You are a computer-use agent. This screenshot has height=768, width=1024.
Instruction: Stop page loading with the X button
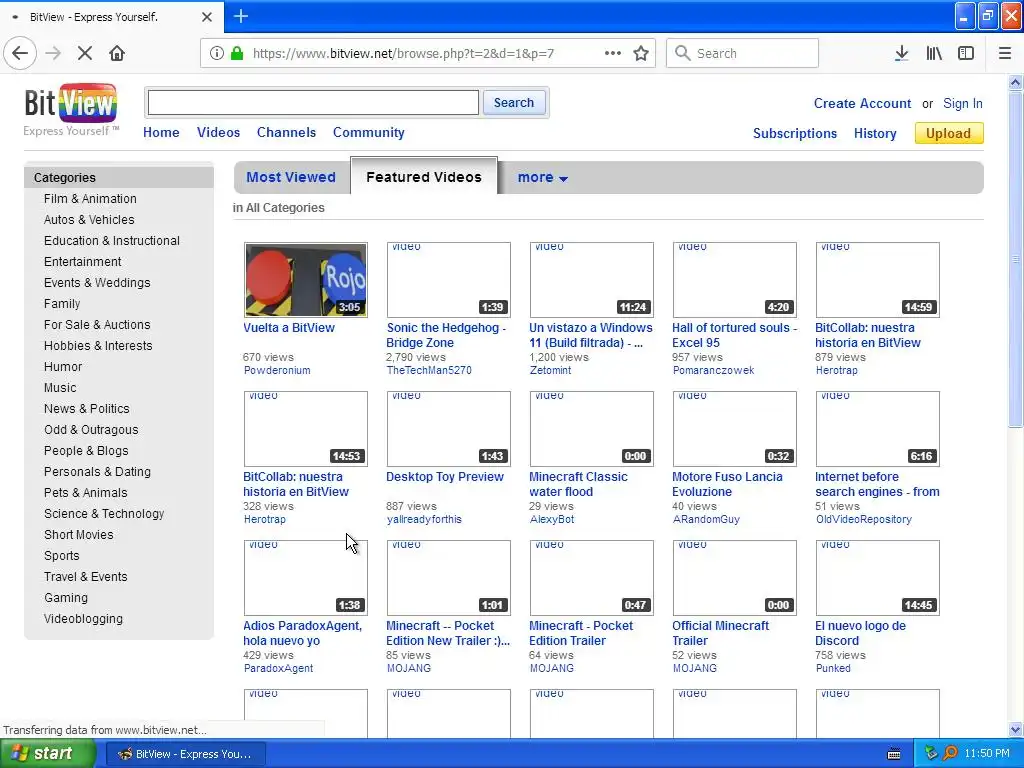85,54
